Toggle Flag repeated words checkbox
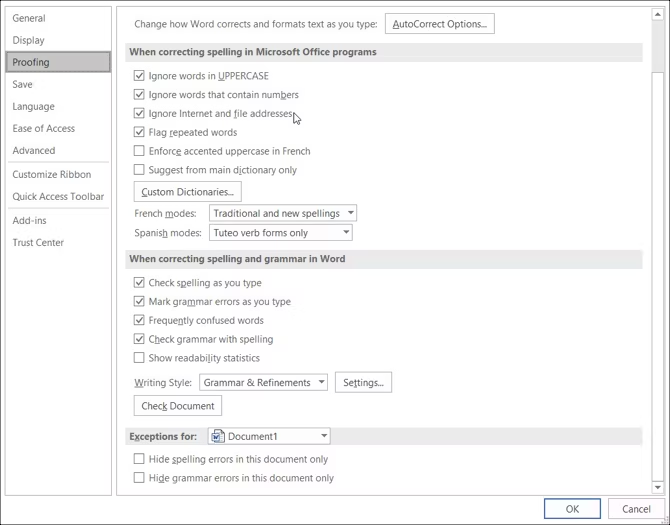 pos(139,132)
